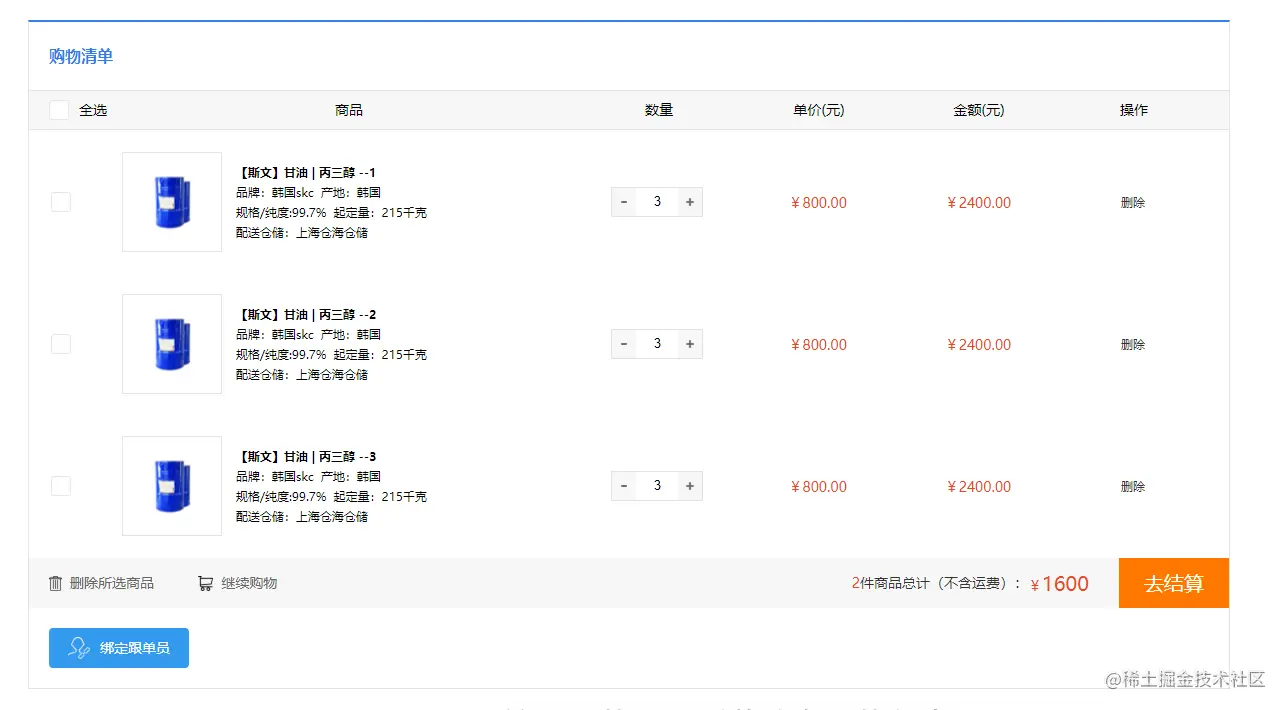The image size is (1286, 710).
Task: Delete the 丙三醇 --1 item via 删除
Action: (x=1133, y=203)
